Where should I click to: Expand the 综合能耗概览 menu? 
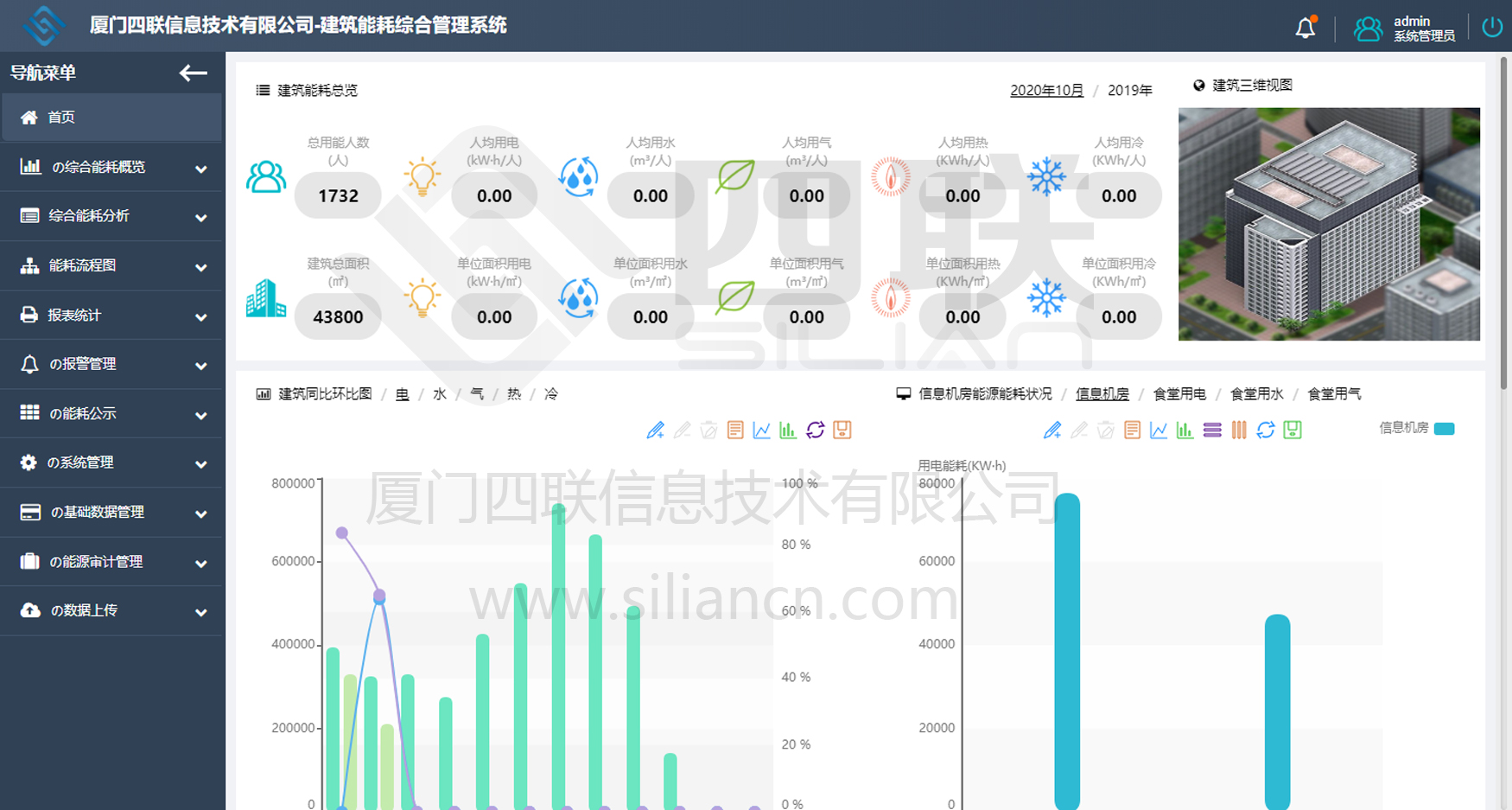coord(111,167)
